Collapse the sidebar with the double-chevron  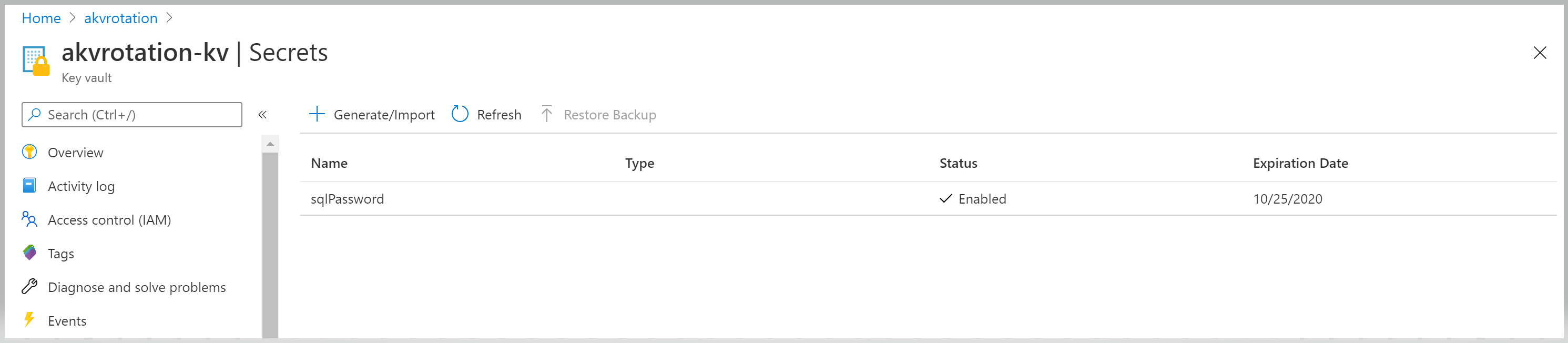pos(263,115)
